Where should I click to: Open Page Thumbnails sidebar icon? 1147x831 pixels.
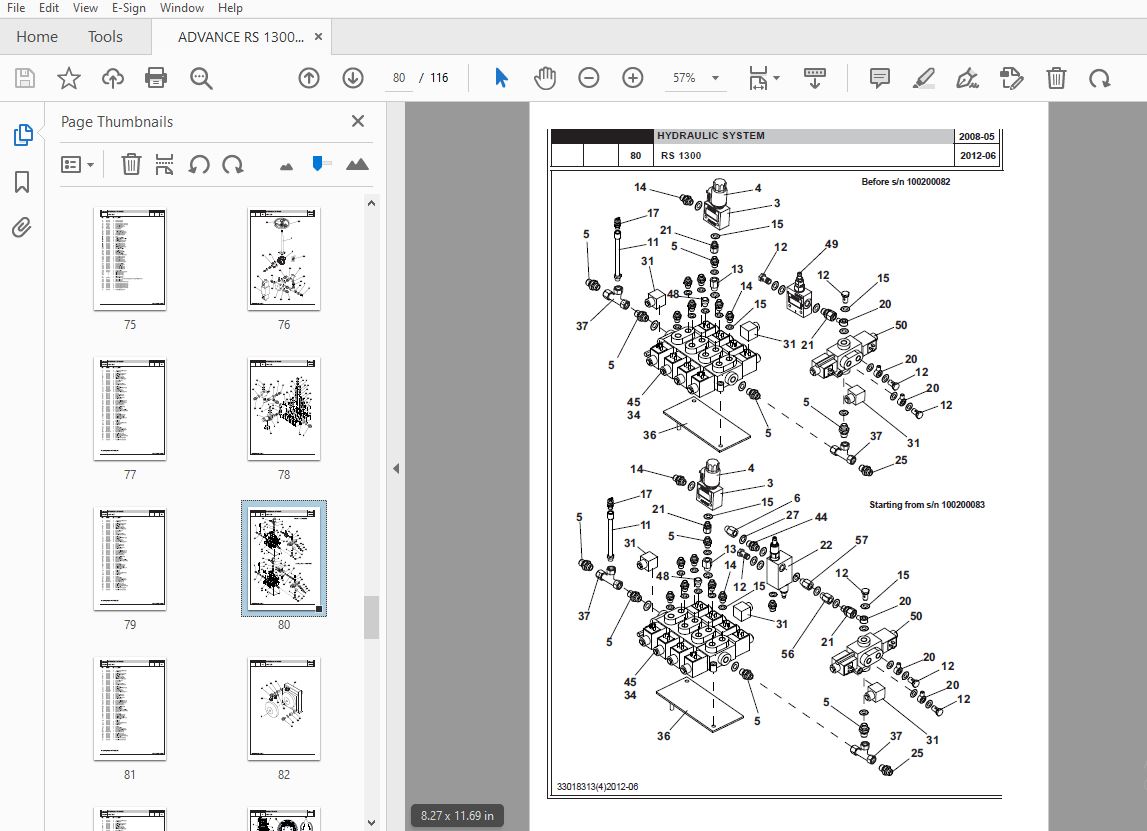(23, 135)
